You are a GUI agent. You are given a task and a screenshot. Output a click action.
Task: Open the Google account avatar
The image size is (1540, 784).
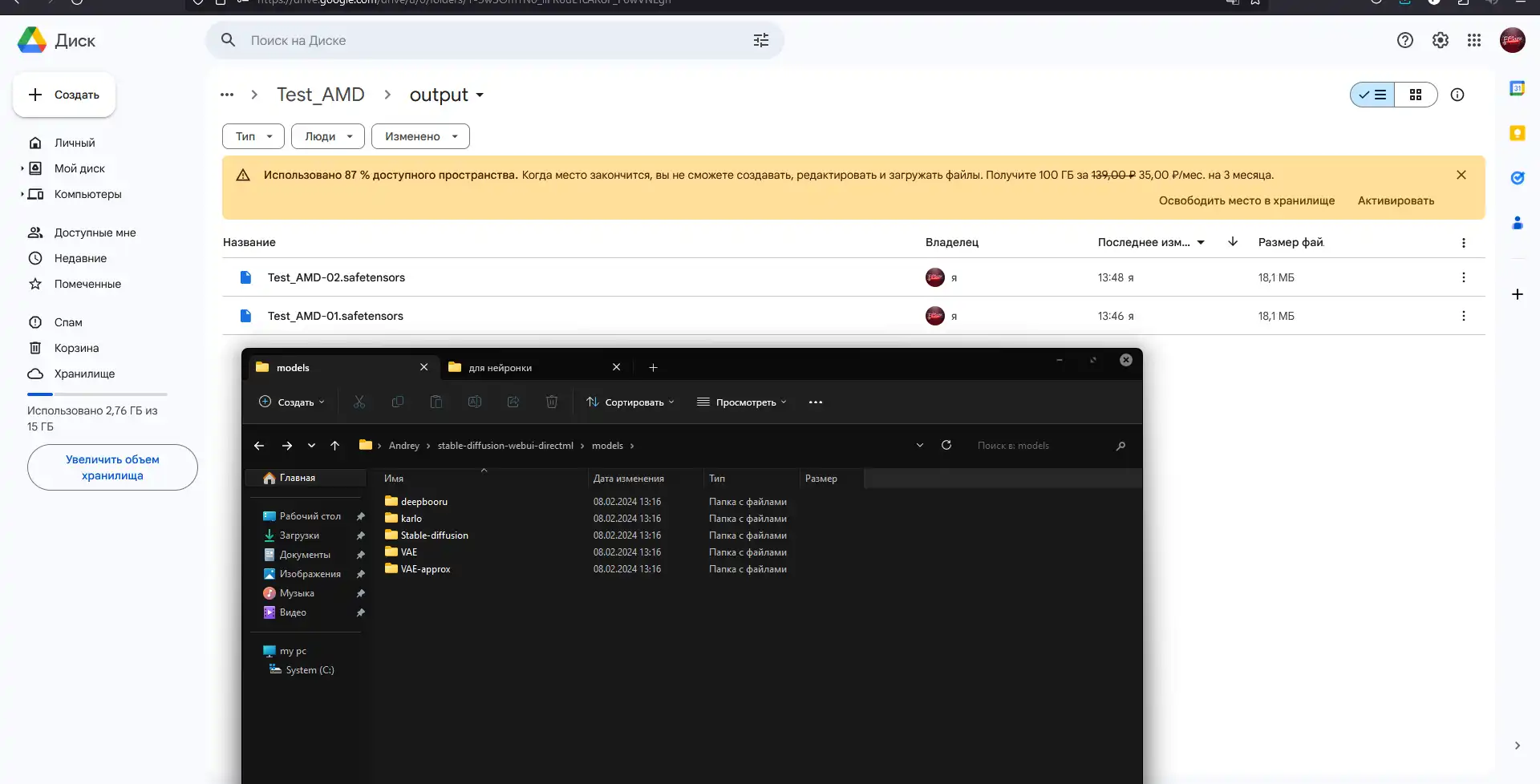1513,40
